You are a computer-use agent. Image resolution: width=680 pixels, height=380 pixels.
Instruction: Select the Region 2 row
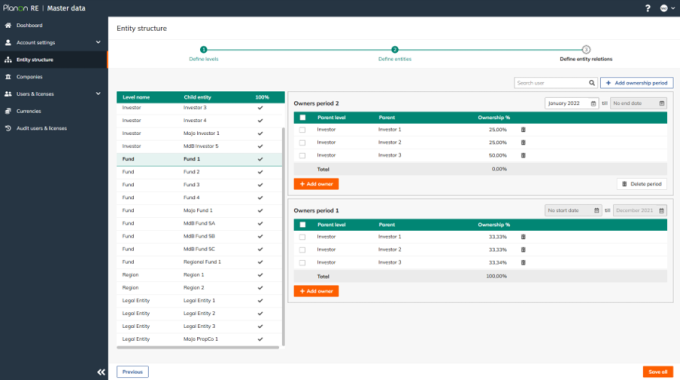pyautogui.click(x=199, y=288)
